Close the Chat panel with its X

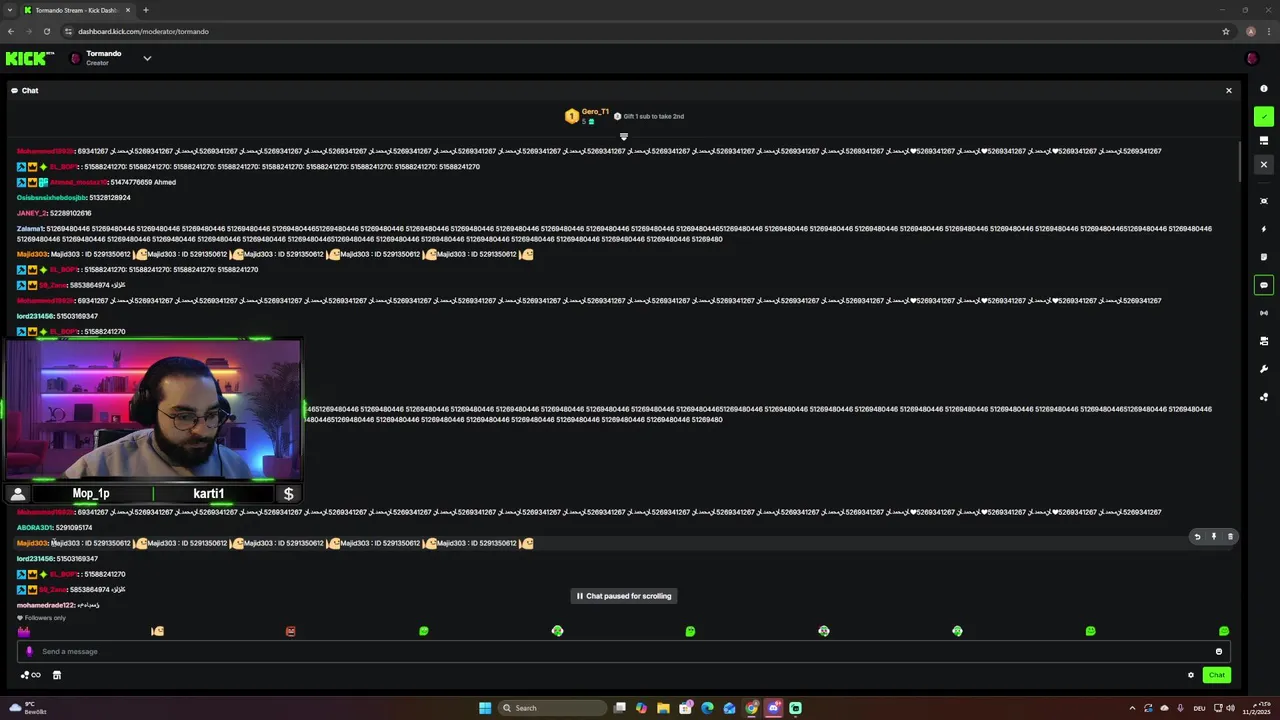point(1229,90)
